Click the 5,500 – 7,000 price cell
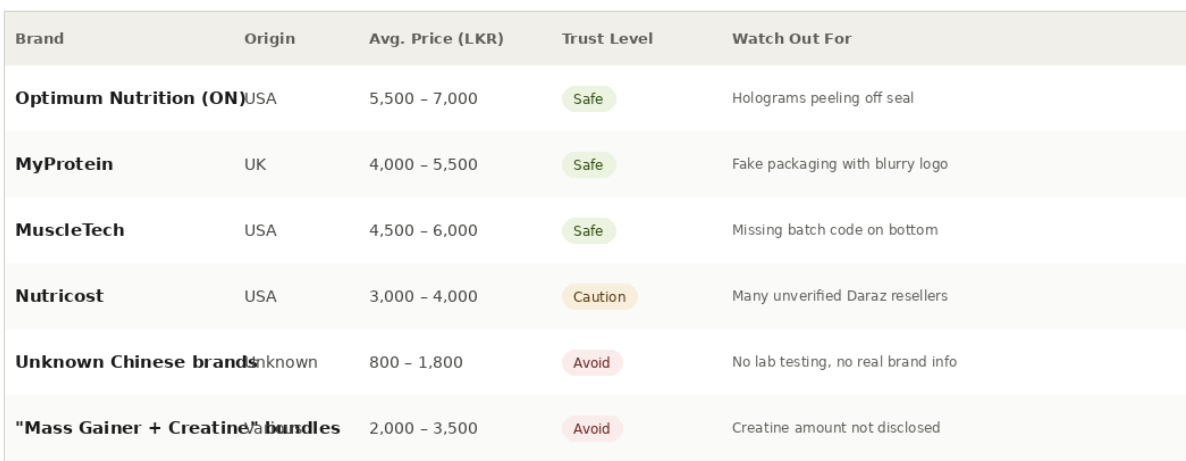1186x461 pixels. pos(424,99)
